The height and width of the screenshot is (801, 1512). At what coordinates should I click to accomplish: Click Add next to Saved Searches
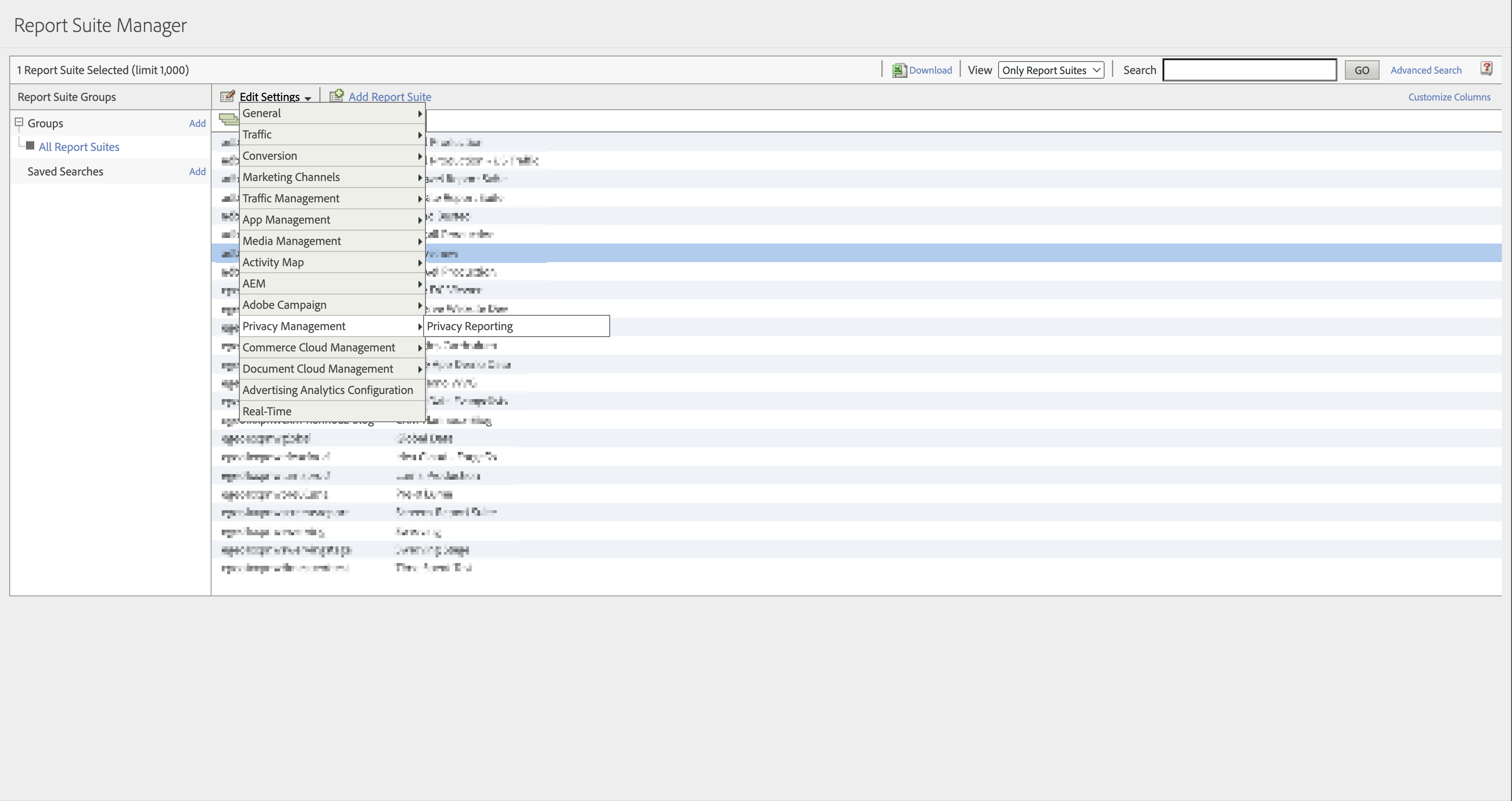[197, 172]
